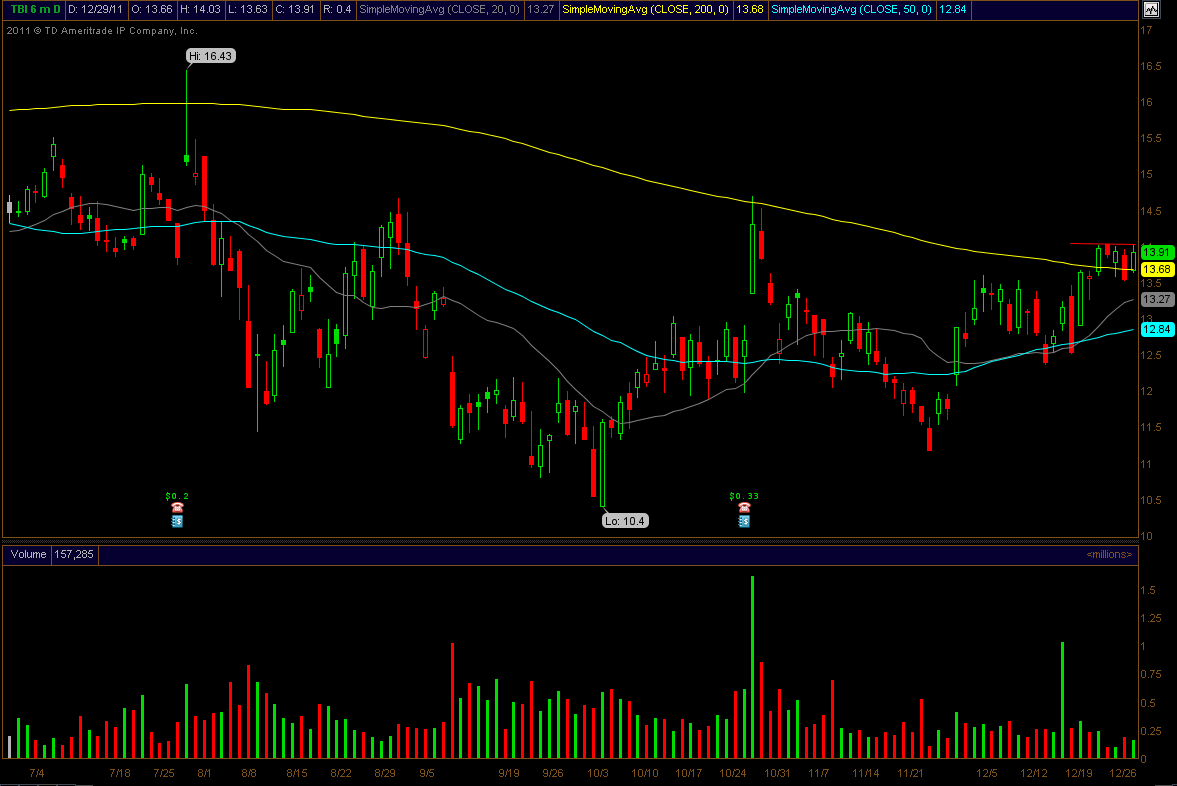Click the C: 13.91 close value
1177x786 pixels.
coord(295,9)
